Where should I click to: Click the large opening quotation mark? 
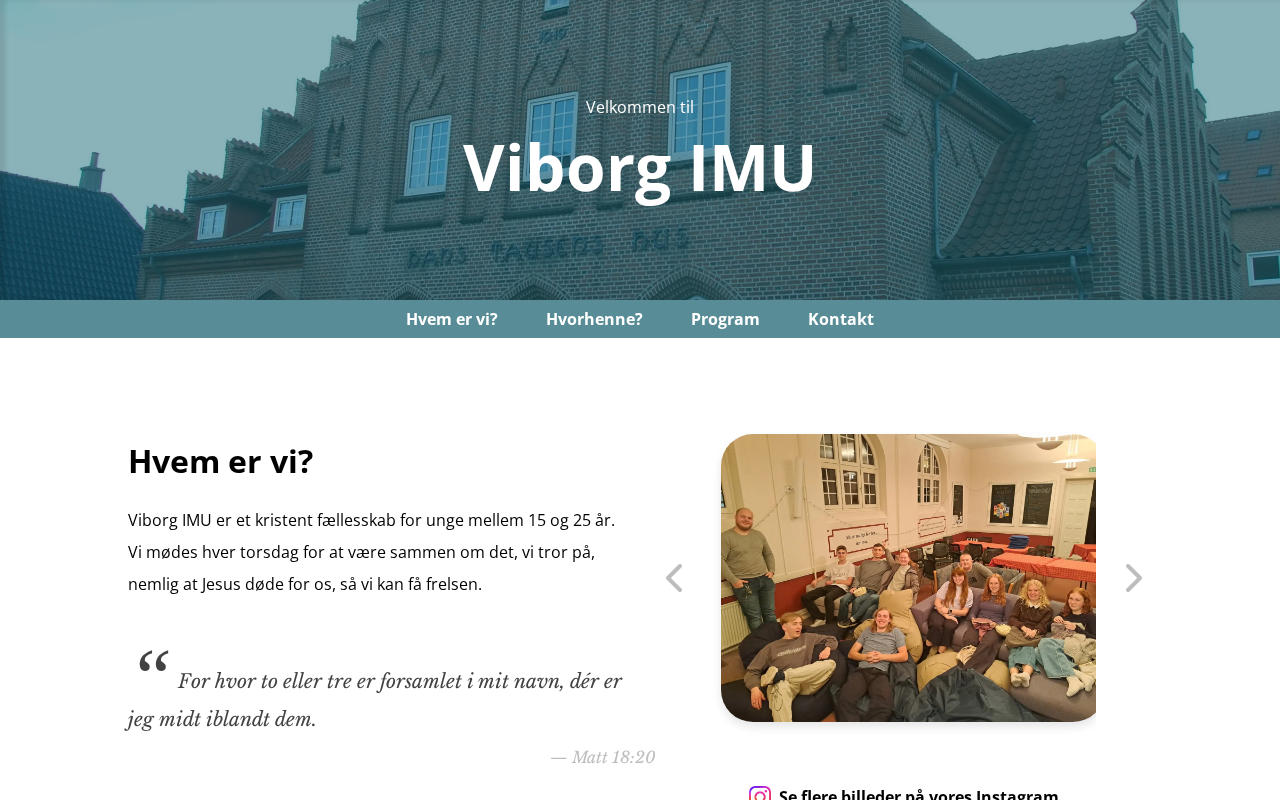click(x=153, y=662)
